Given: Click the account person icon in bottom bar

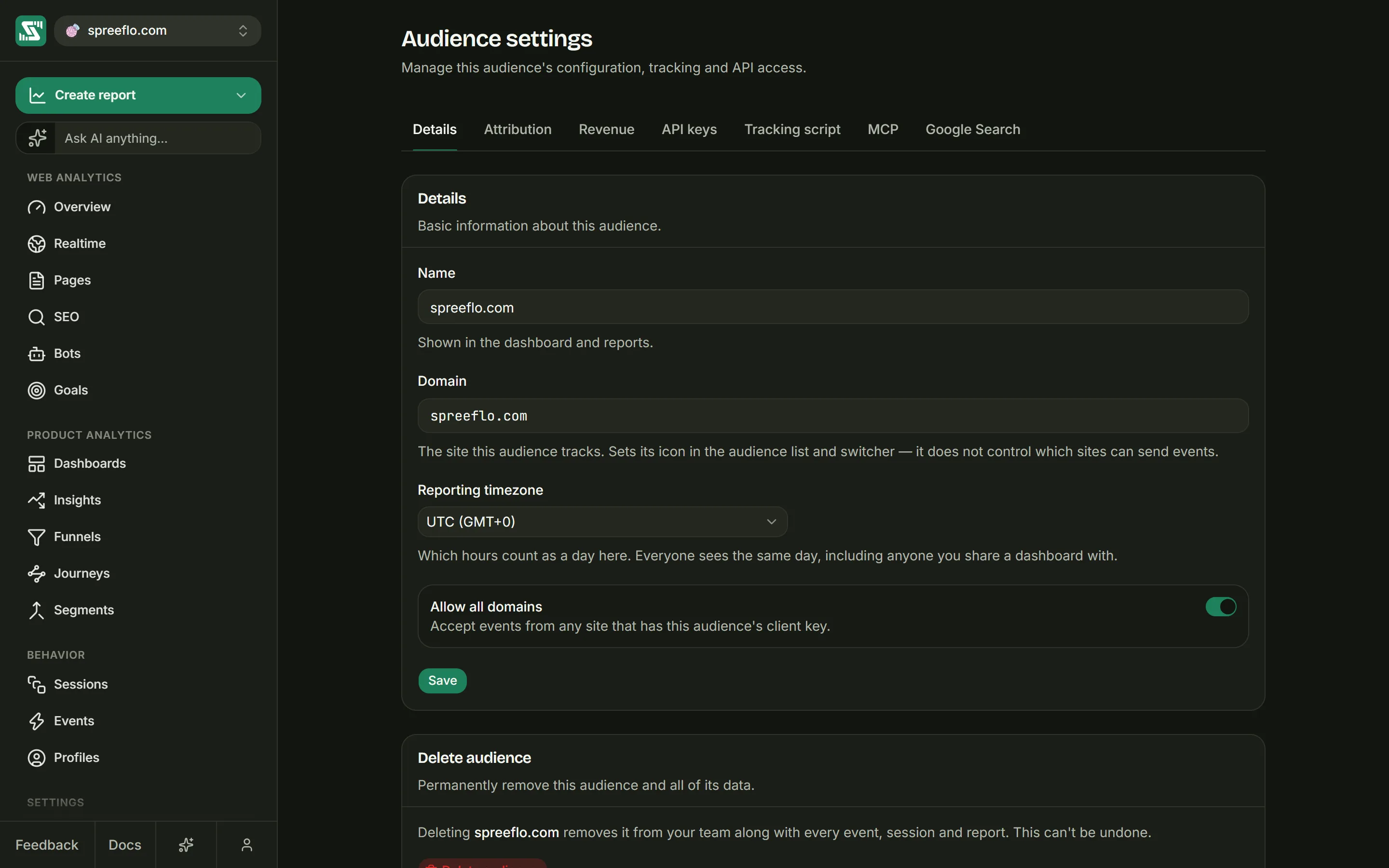Looking at the screenshot, I should click(247, 845).
